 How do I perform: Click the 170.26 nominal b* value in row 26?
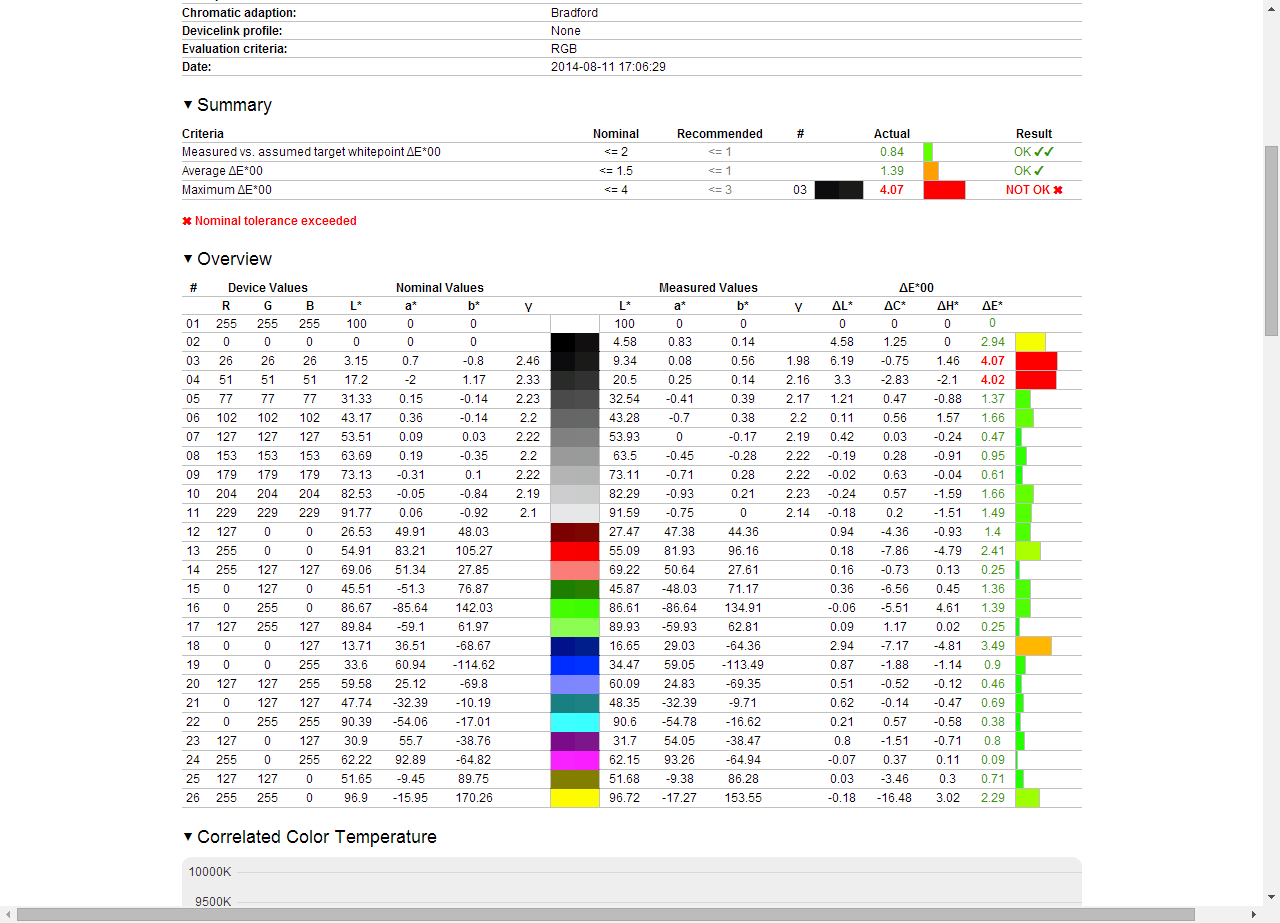[473, 798]
